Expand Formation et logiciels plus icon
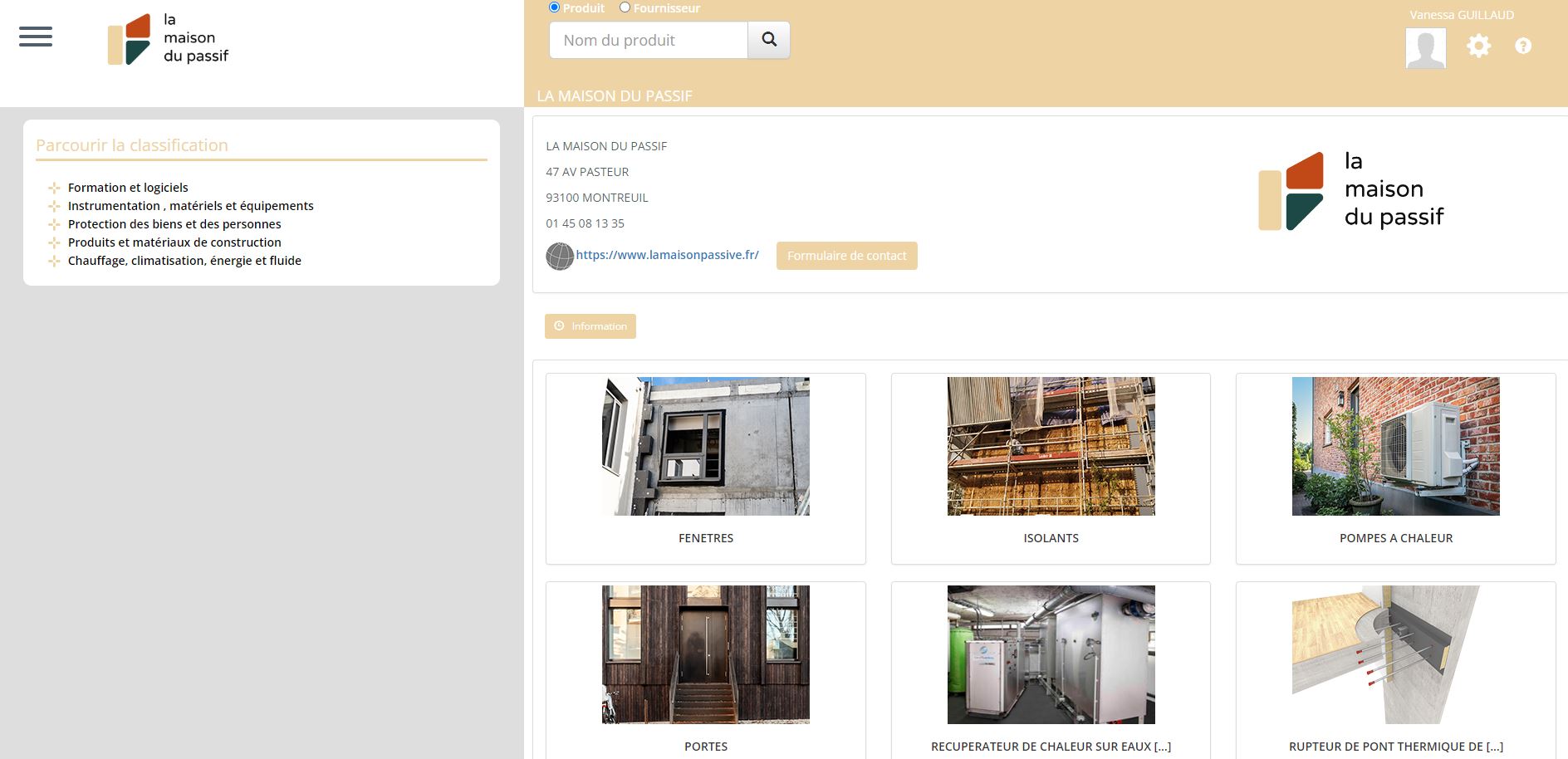Viewport: 1568px width, 759px height. (x=54, y=188)
